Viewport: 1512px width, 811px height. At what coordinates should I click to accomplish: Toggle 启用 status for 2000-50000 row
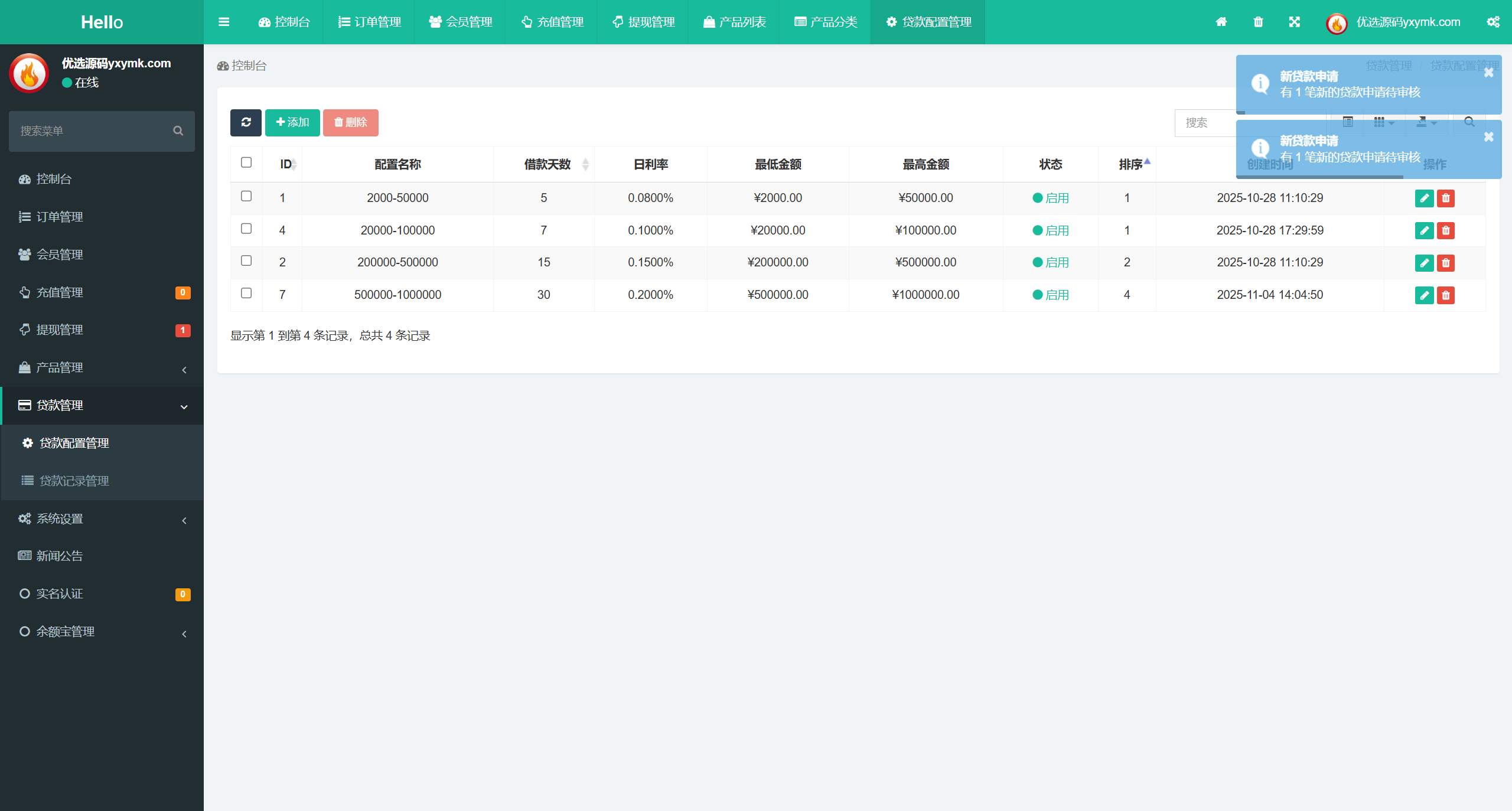(1050, 198)
